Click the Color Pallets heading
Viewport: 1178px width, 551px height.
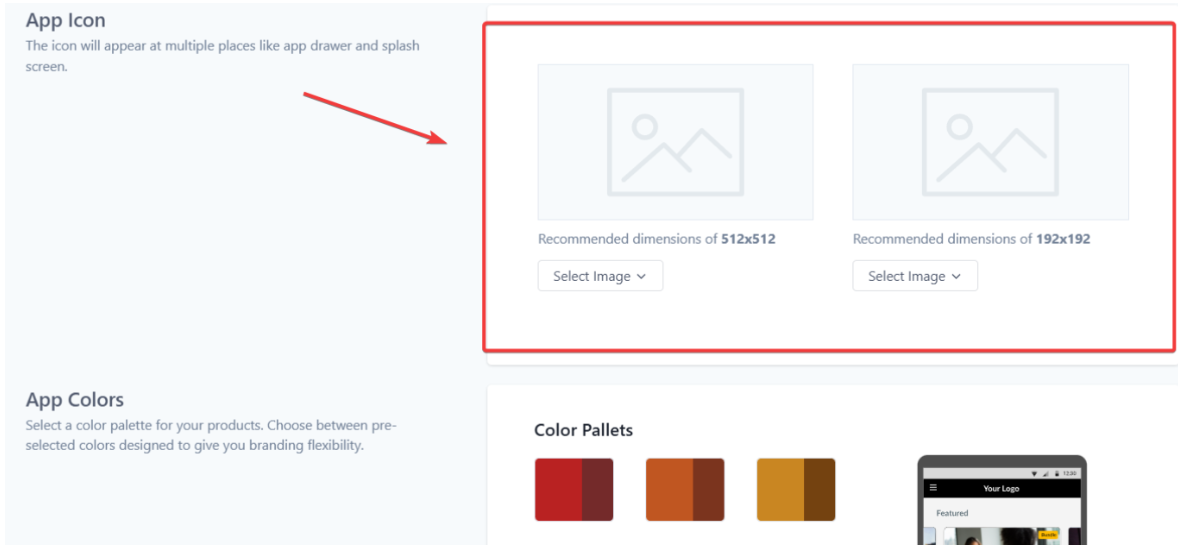pos(583,430)
